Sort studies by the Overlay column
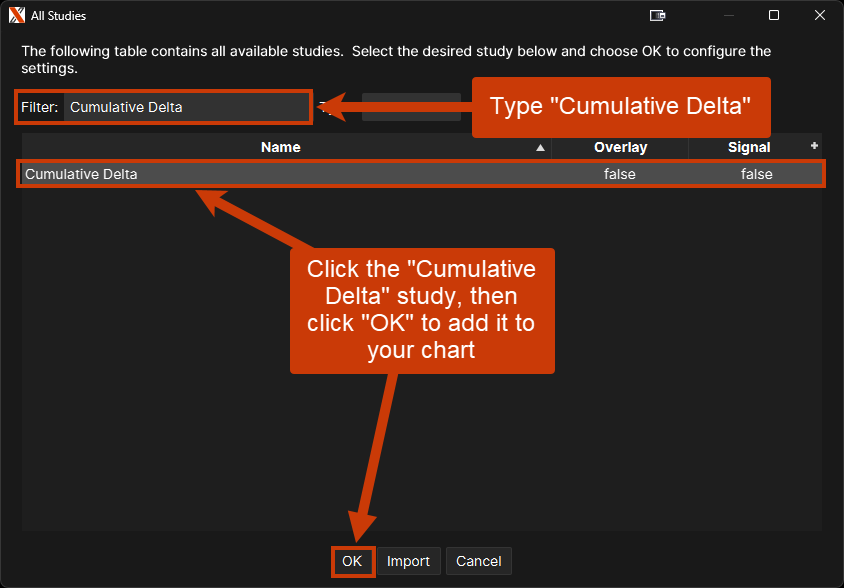The image size is (844, 588). click(x=620, y=147)
